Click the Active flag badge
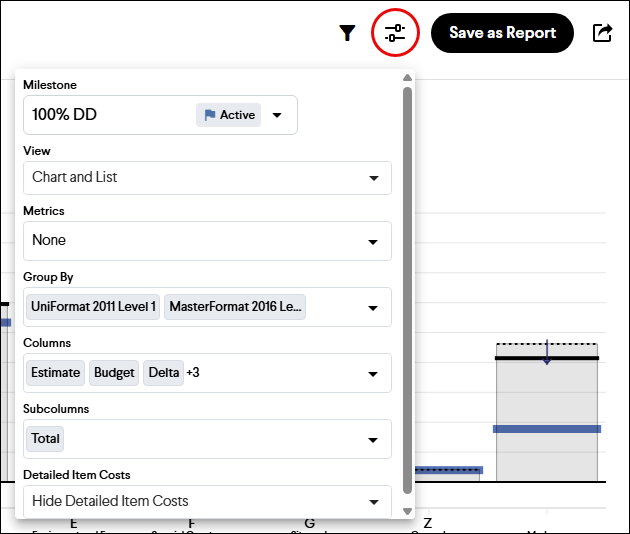Image resolution: width=630 pixels, height=534 pixels. pyautogui.click(x=229, y=115)
